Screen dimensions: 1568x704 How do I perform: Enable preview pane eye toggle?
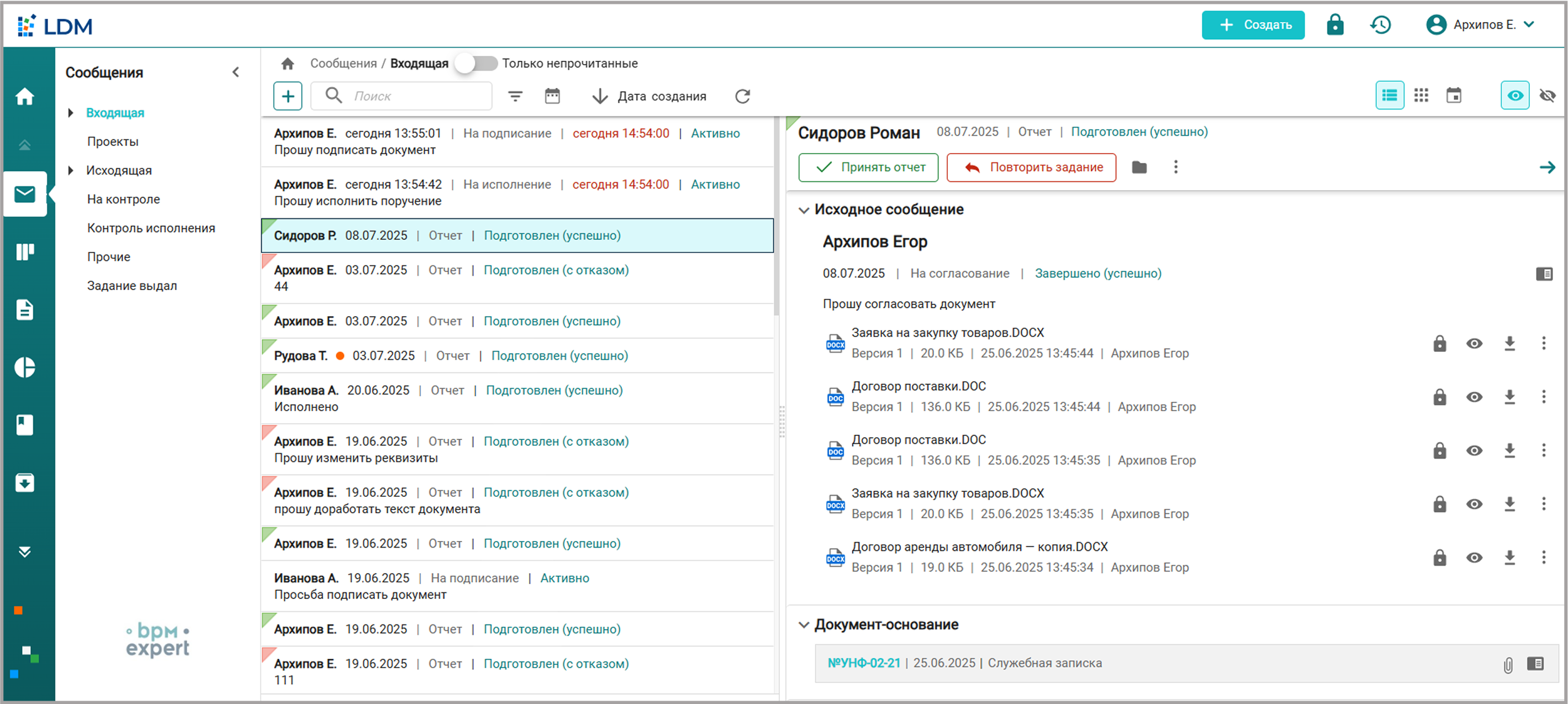click(x=1515, y=95)
